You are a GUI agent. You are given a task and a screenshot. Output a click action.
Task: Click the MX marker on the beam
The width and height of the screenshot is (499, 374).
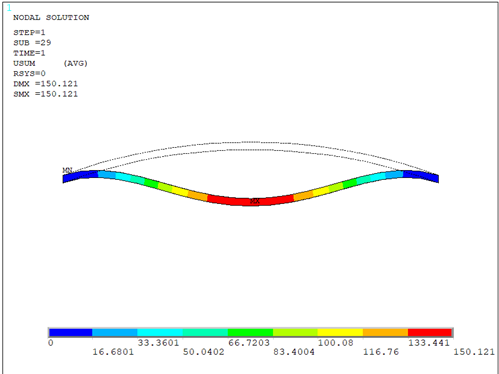click(255, 201)
